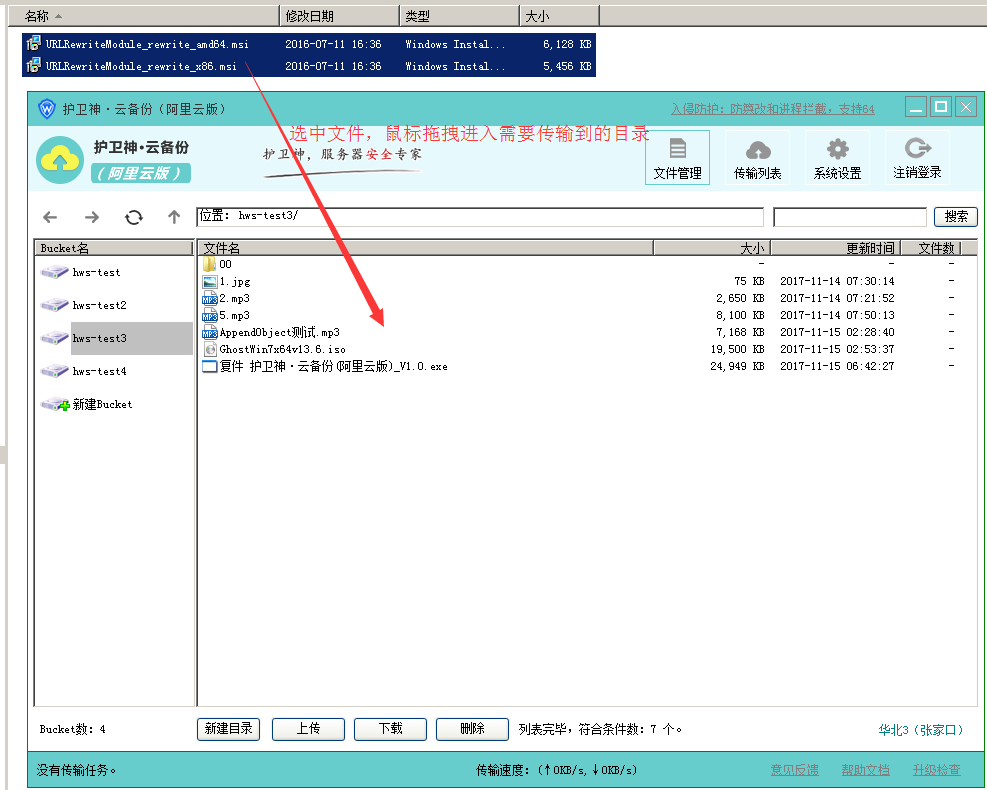Click the exe file icon for 复件 护卫神
This screenshot has width=987, height=790.
[210, 366]
